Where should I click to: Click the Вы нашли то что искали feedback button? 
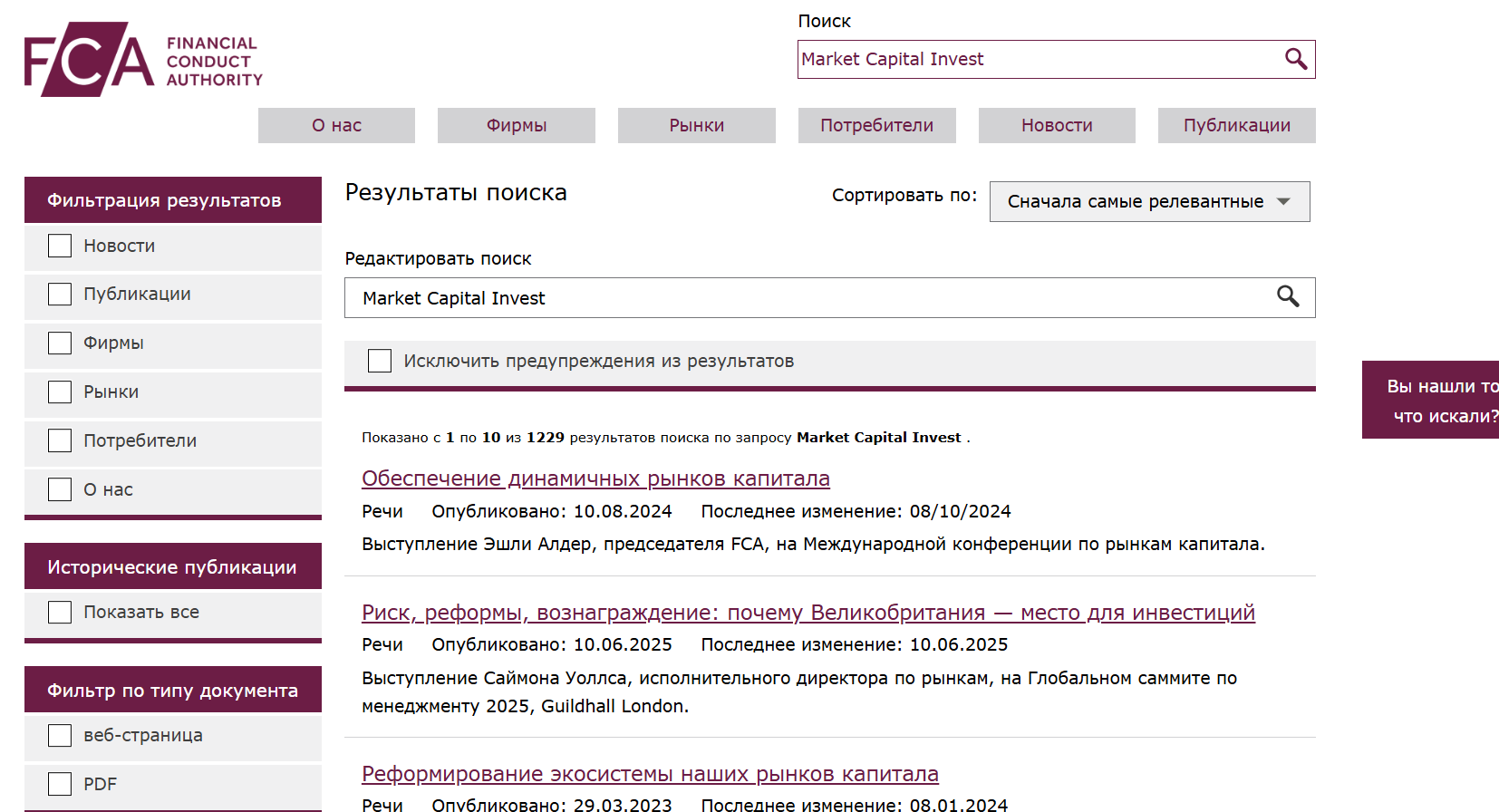point(1431,400)
